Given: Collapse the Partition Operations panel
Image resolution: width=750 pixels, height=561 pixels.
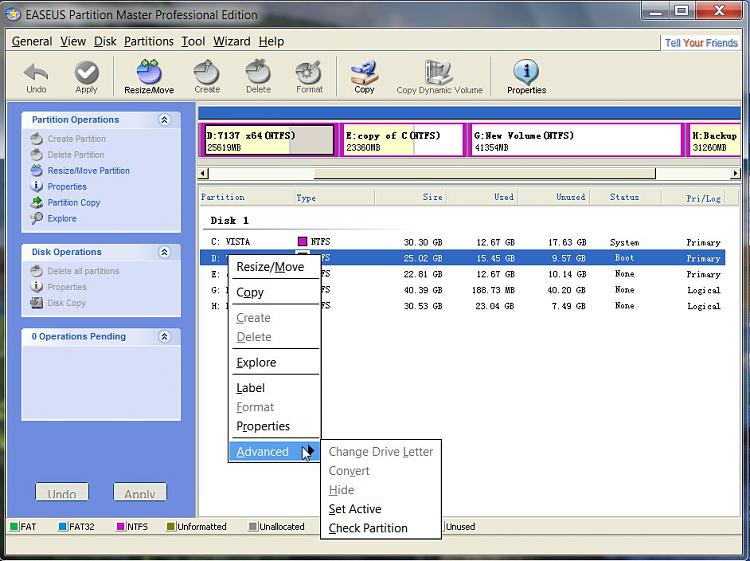Looking at the screenshot, I should (164, 120).
